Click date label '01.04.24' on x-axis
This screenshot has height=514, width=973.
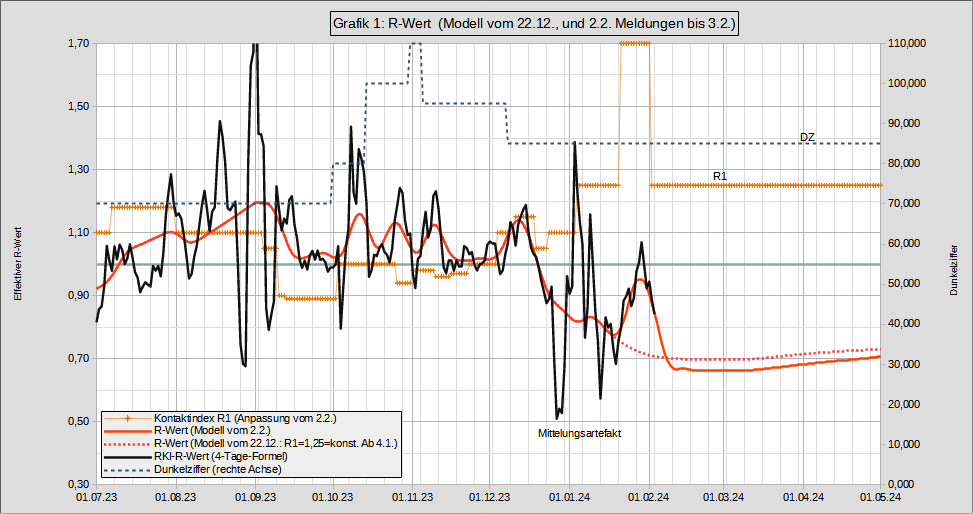(x=803, y=497)
